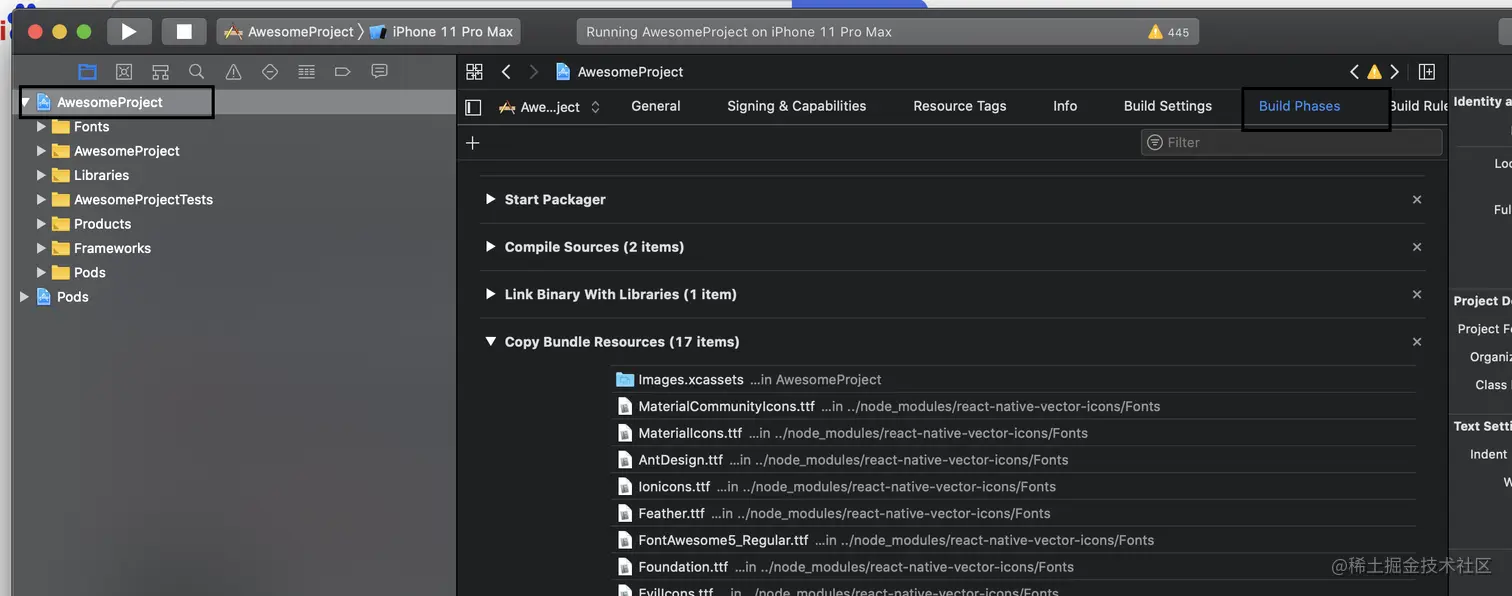Expand the Frameworks folder
This screenshot has width=1512, height=596.
41,248
